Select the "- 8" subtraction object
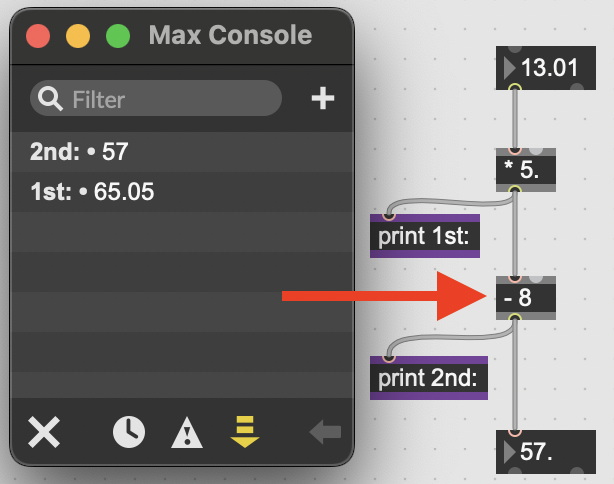Viewport: 614px width, 484px height. 525,297
